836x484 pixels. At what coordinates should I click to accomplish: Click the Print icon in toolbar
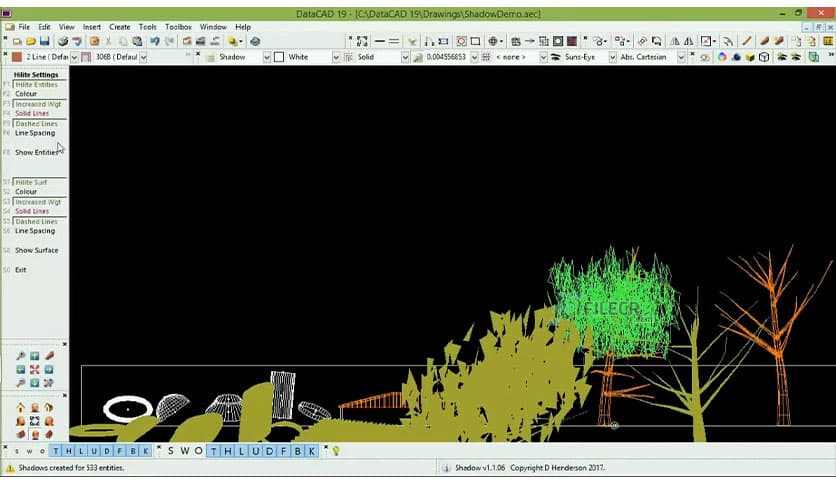pos(63,41)
